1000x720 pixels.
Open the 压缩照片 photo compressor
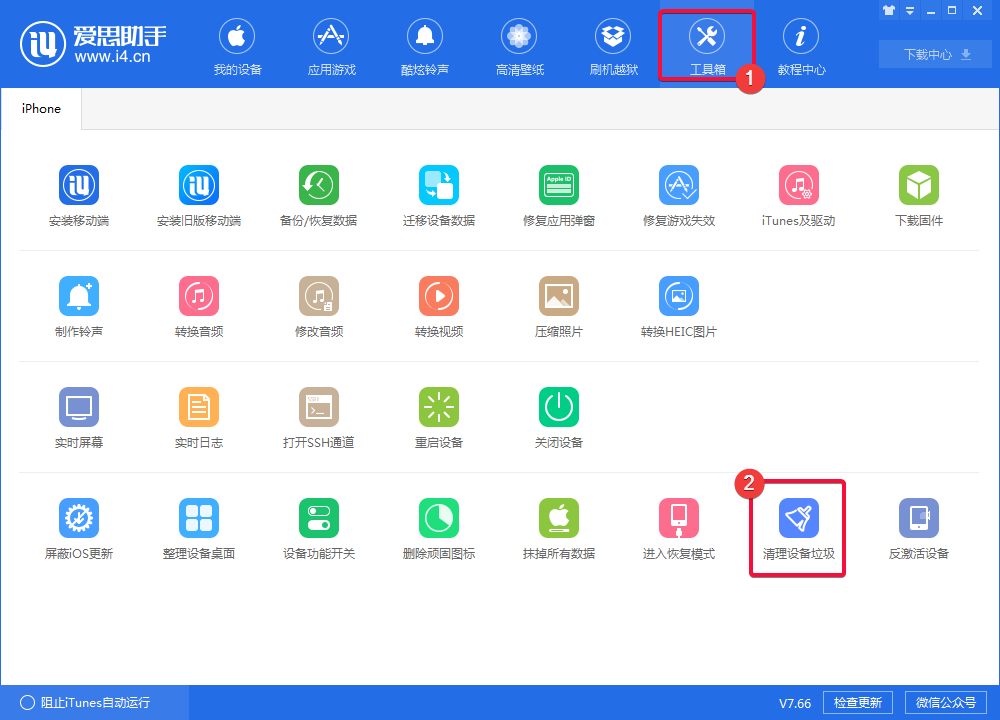pos(559,306)
